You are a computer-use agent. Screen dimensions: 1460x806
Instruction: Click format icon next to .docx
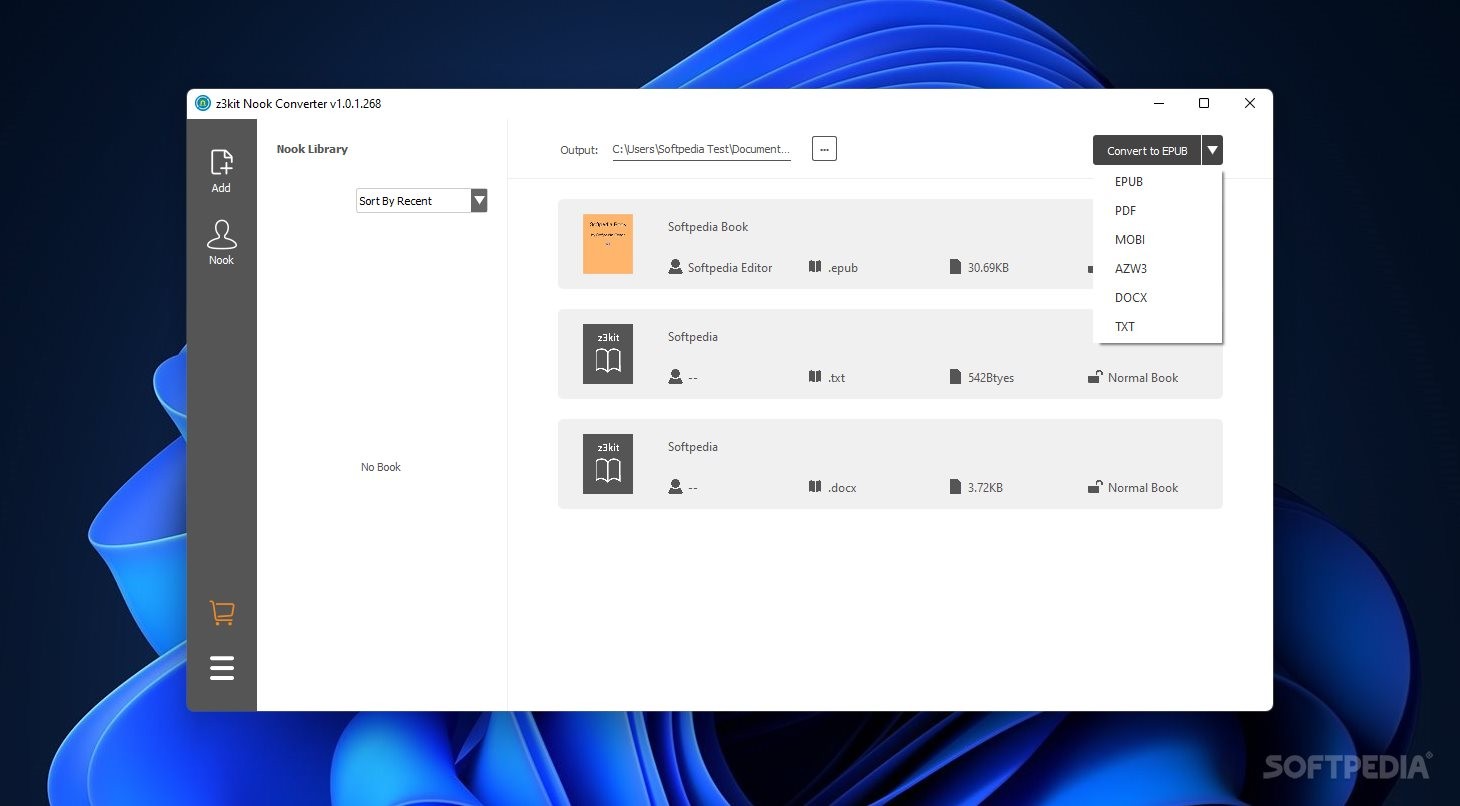coord(815,487)
